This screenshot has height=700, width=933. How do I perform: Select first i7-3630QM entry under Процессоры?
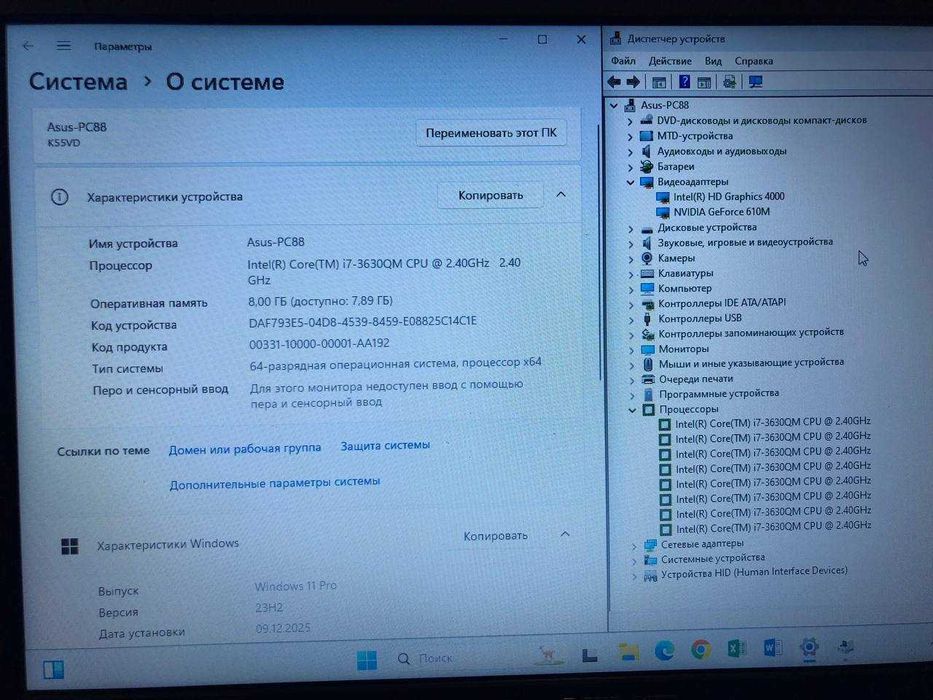click(x=773, y=423)
